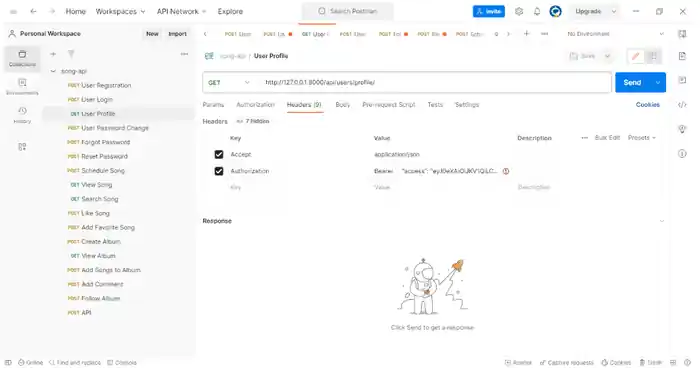Open the Presets dropdown in headers table

pos(642,138)
